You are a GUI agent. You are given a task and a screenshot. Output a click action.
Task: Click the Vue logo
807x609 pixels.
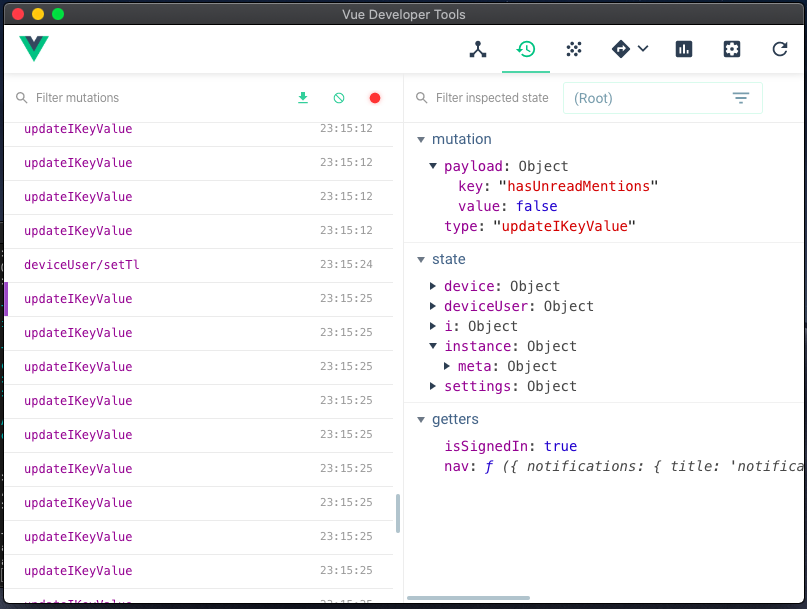tap(34, 48)
